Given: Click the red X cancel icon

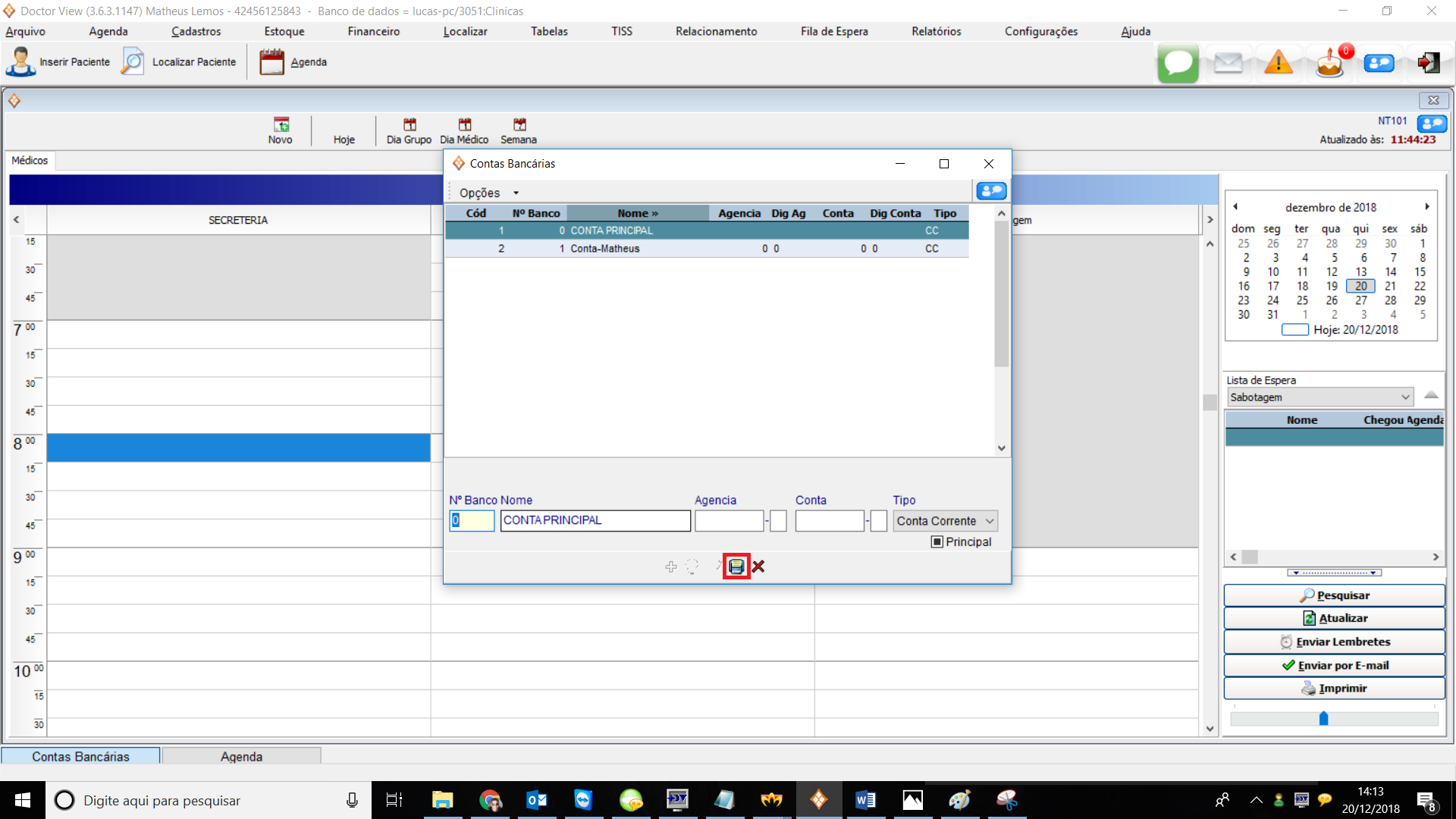Looking at the screenshot, I should point(758,566).
